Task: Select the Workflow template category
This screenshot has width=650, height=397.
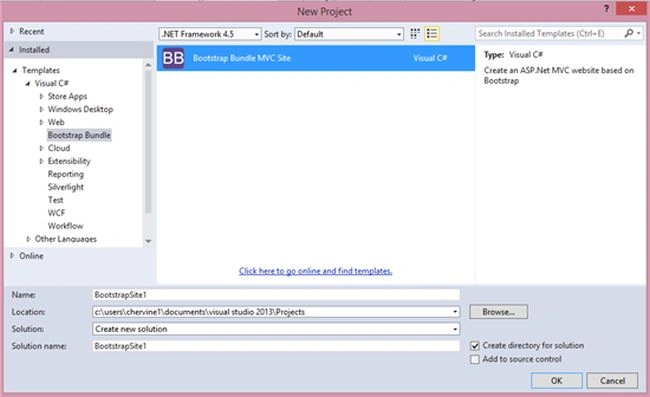Action: tap(65, 226)
